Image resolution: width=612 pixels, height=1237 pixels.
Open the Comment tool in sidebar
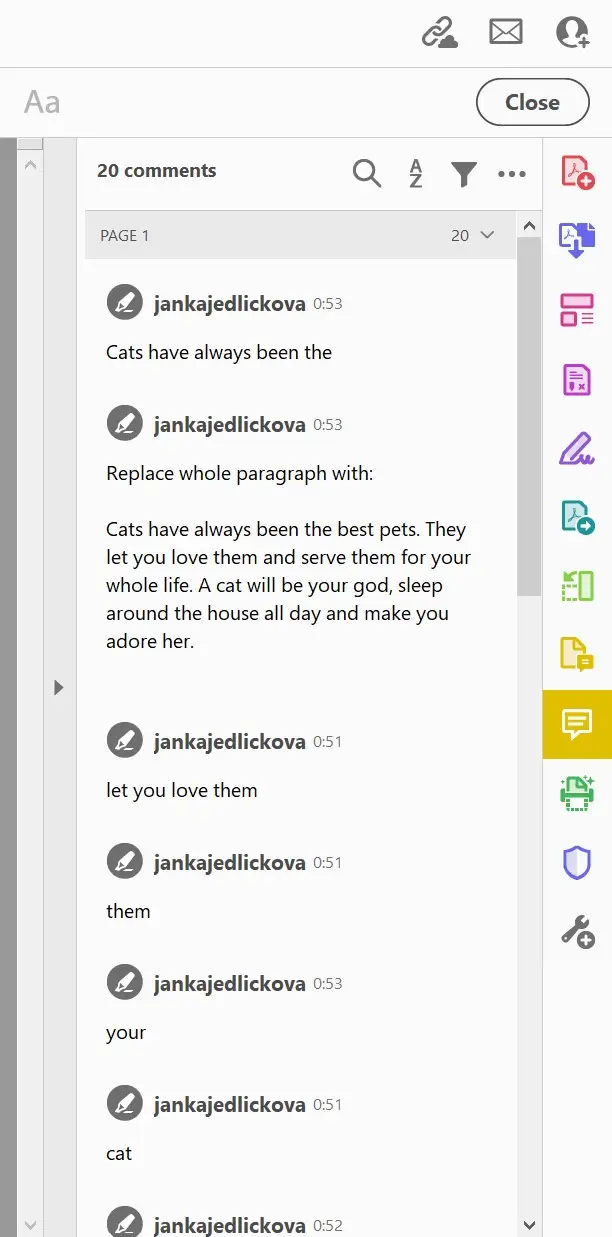pos(577,723)
